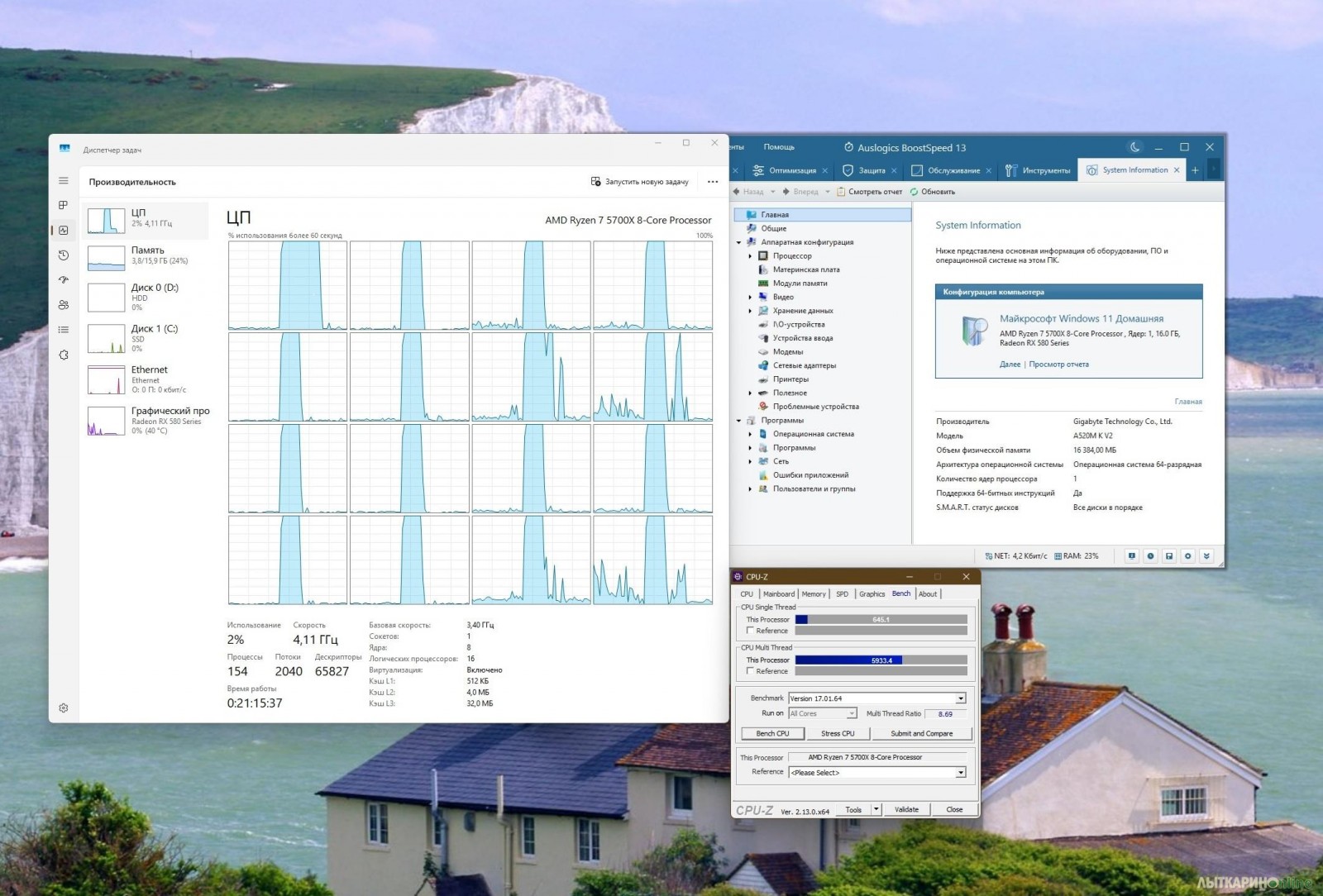The width and height of the screenshot is (1323, 896).
Task: Open Task Manager settings gear
Action: 64,708
